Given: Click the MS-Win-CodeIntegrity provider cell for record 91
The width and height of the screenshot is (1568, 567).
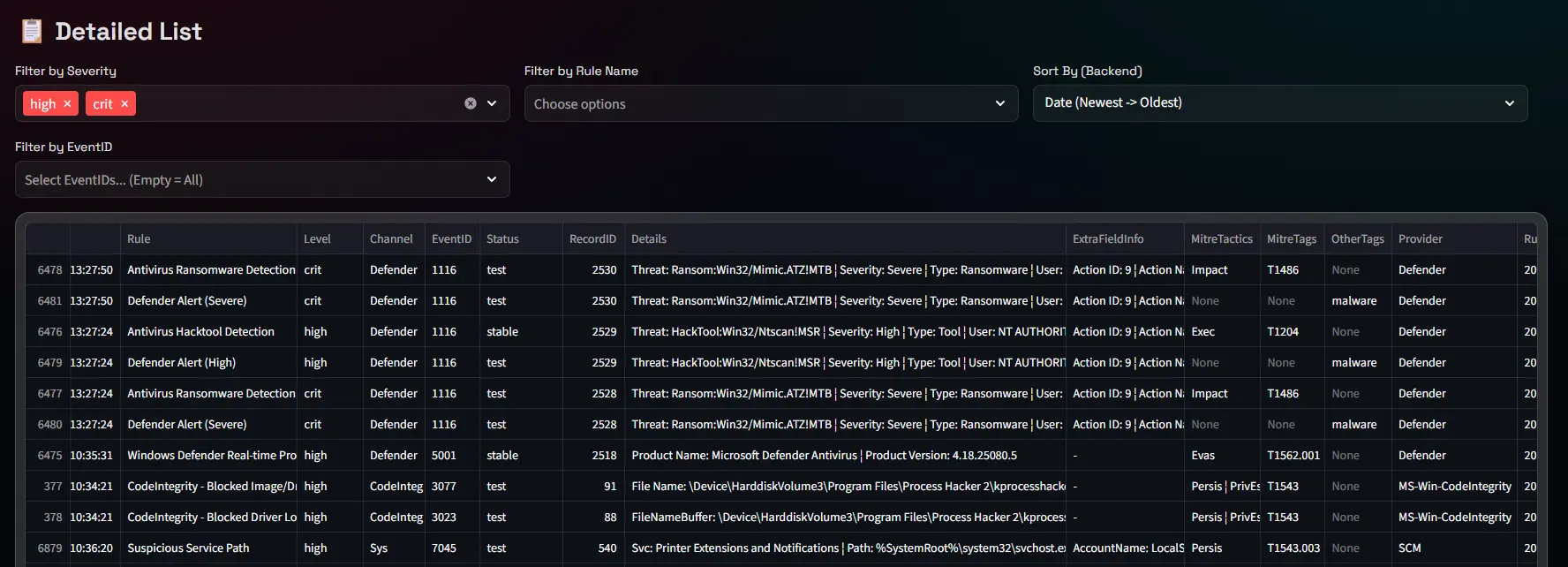Looking at the screenshot, I should tap(1454, 487).
